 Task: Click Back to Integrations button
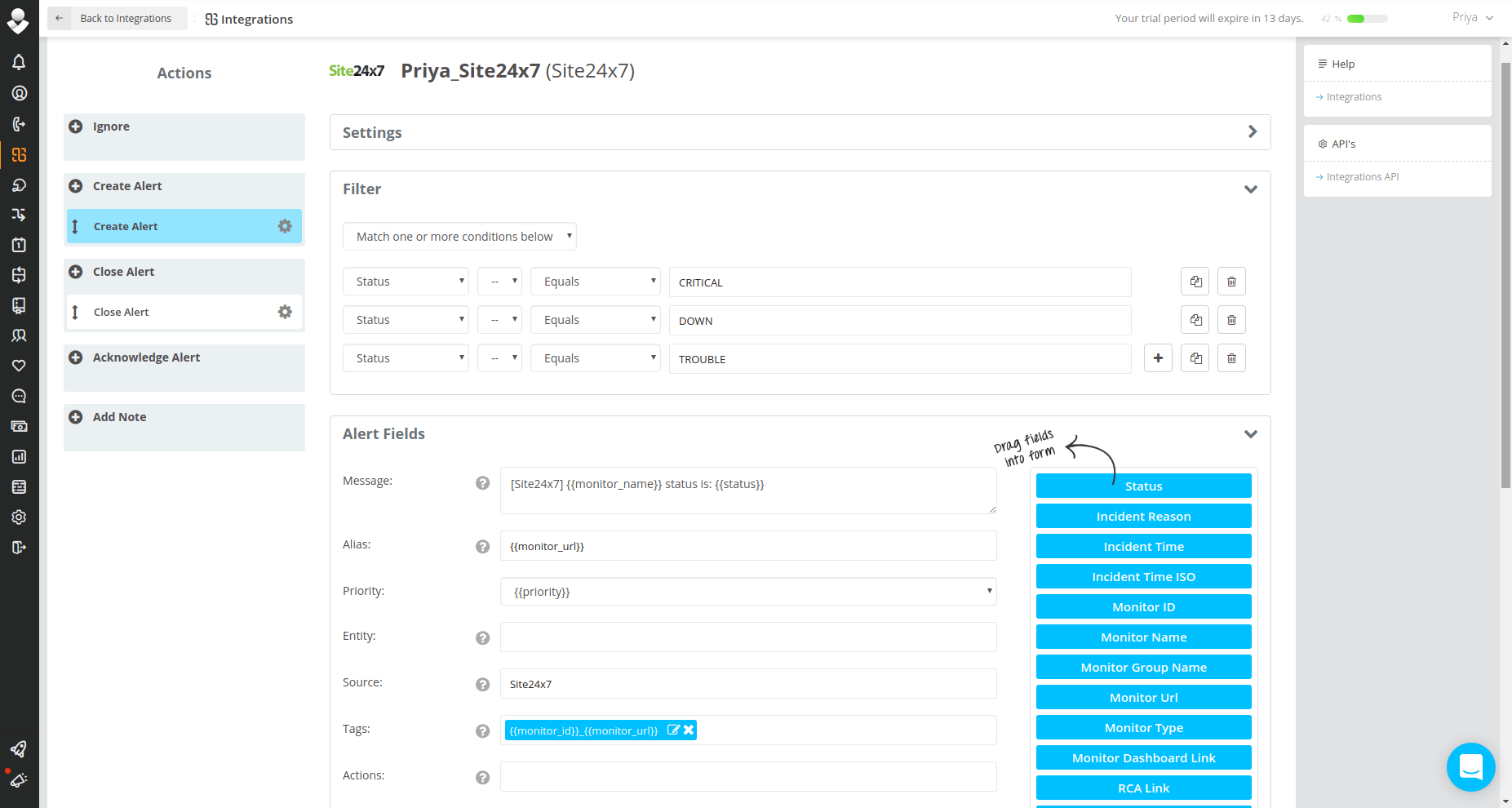(117, 19)
